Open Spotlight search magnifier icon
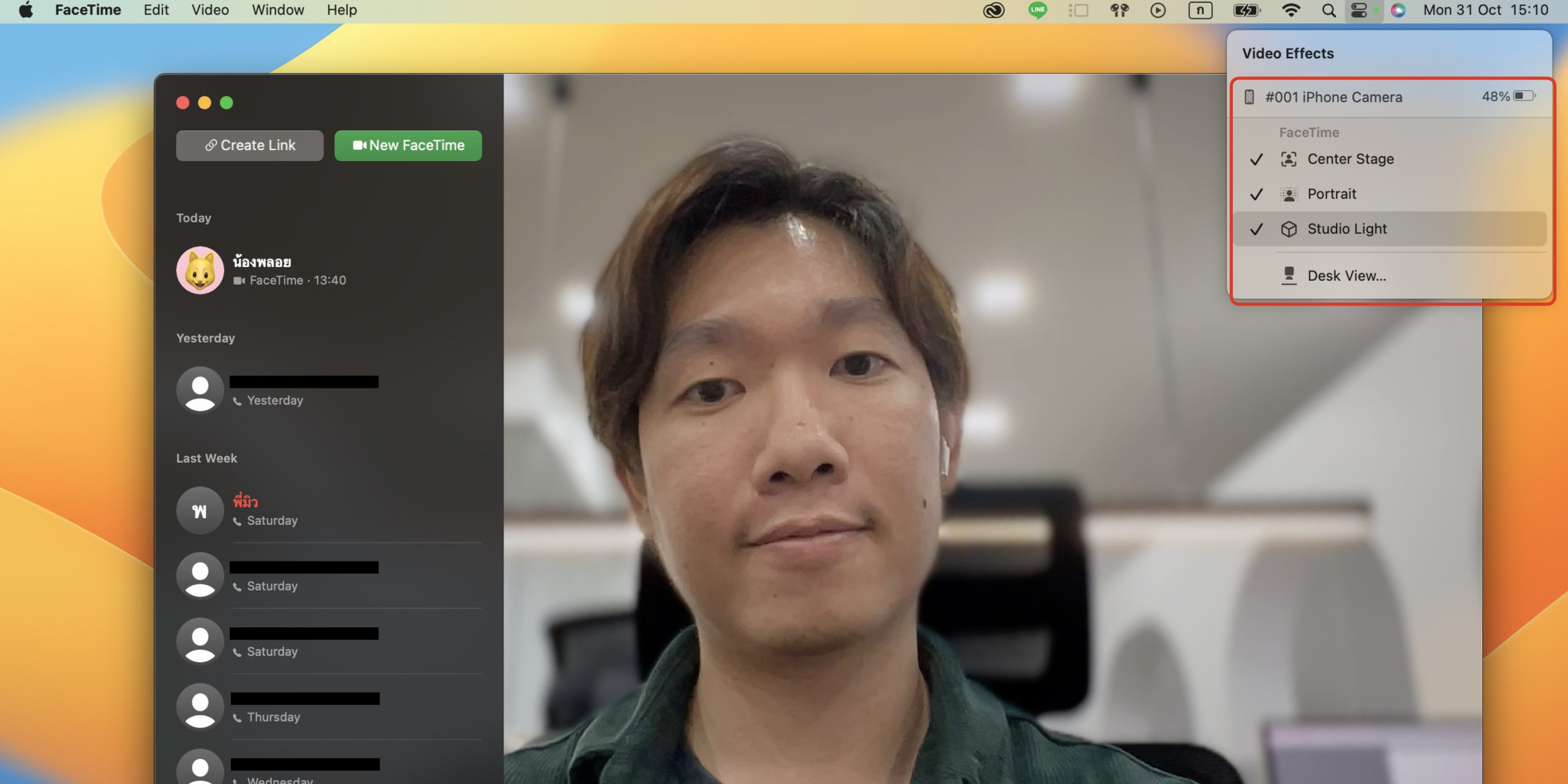Screen dimensions: 1568x784 click(1328, 10)
